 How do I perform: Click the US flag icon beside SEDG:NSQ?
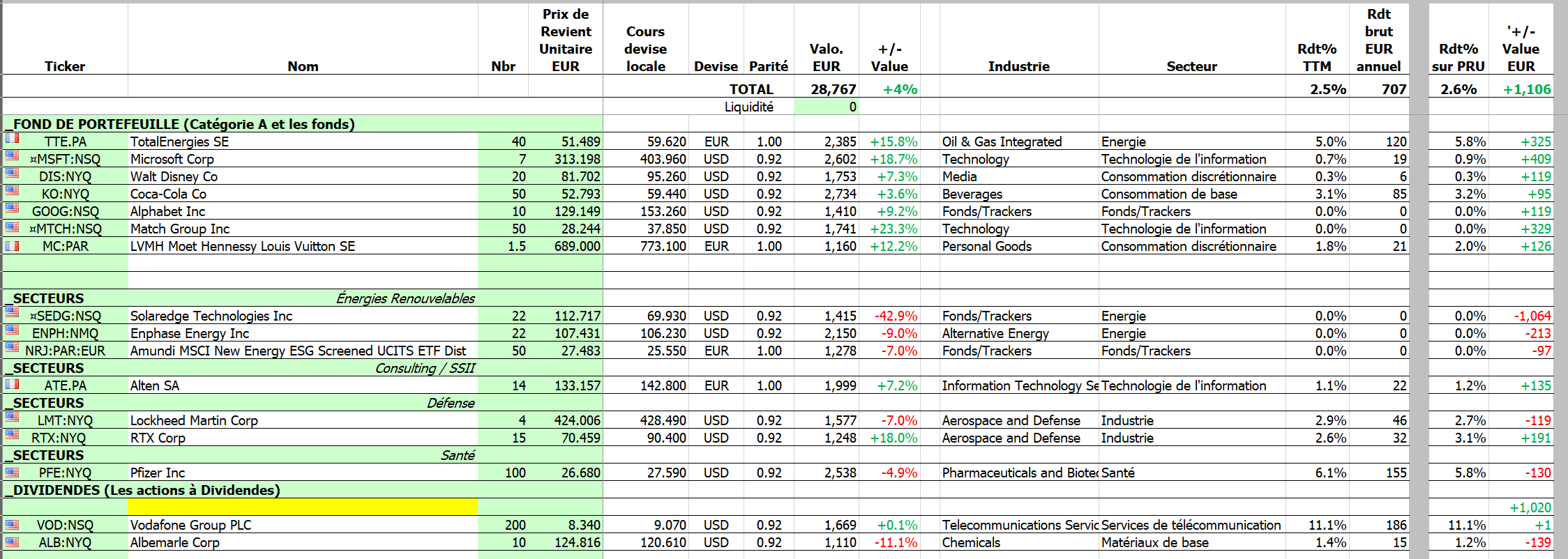(12, 312)
